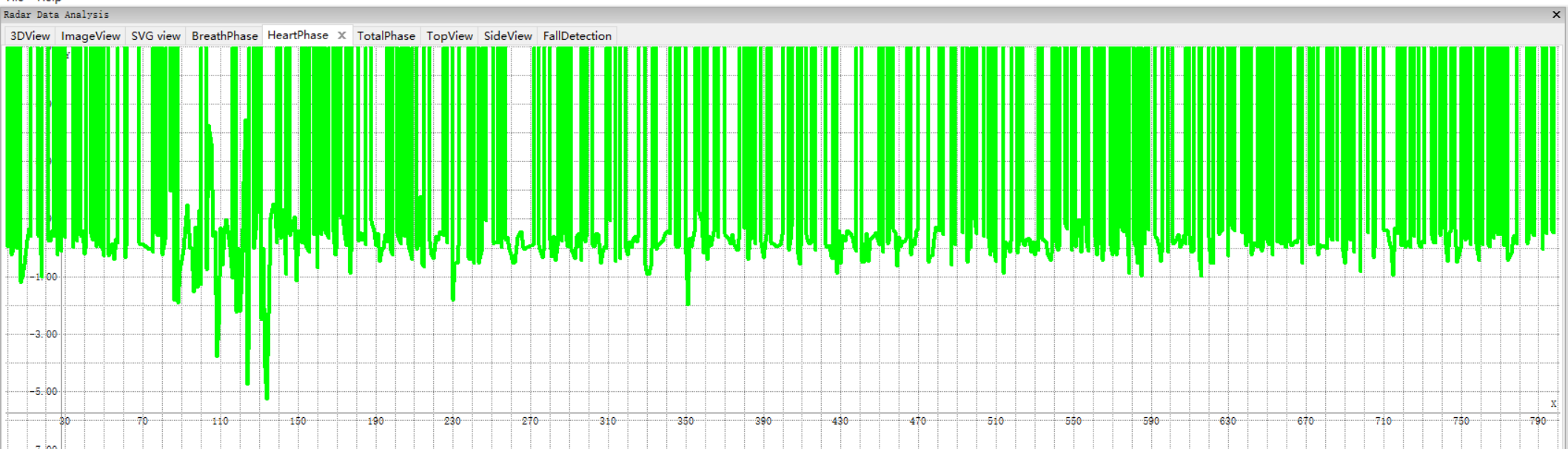Viewport: 1568px width, 449px height.
Task: Click x-axis label 510
Action: (996, 421)
